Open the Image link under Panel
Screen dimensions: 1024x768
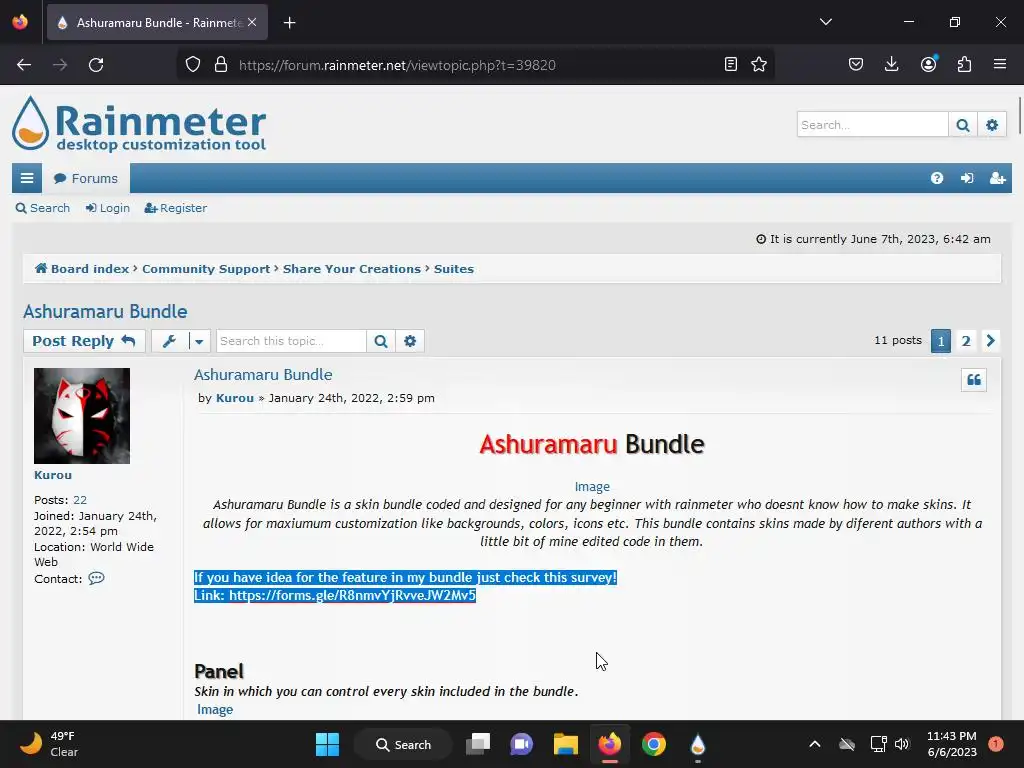215,710
